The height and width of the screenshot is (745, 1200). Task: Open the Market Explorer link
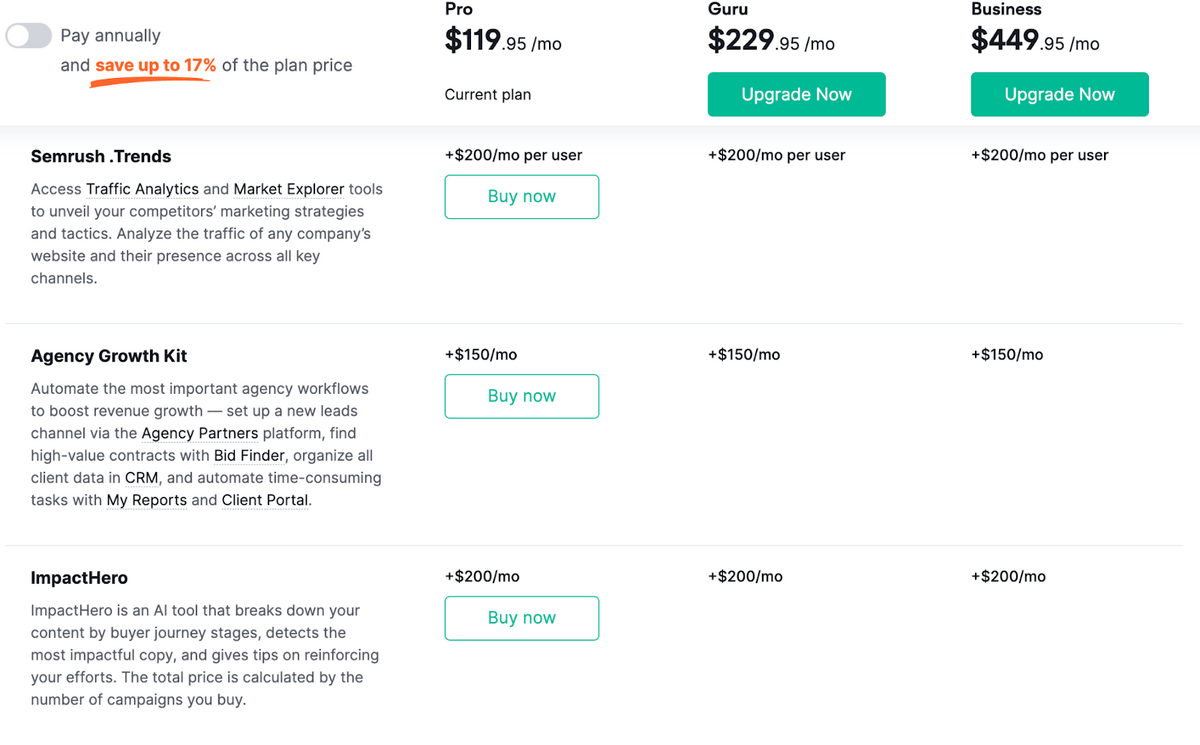click(x=289, y=189)
